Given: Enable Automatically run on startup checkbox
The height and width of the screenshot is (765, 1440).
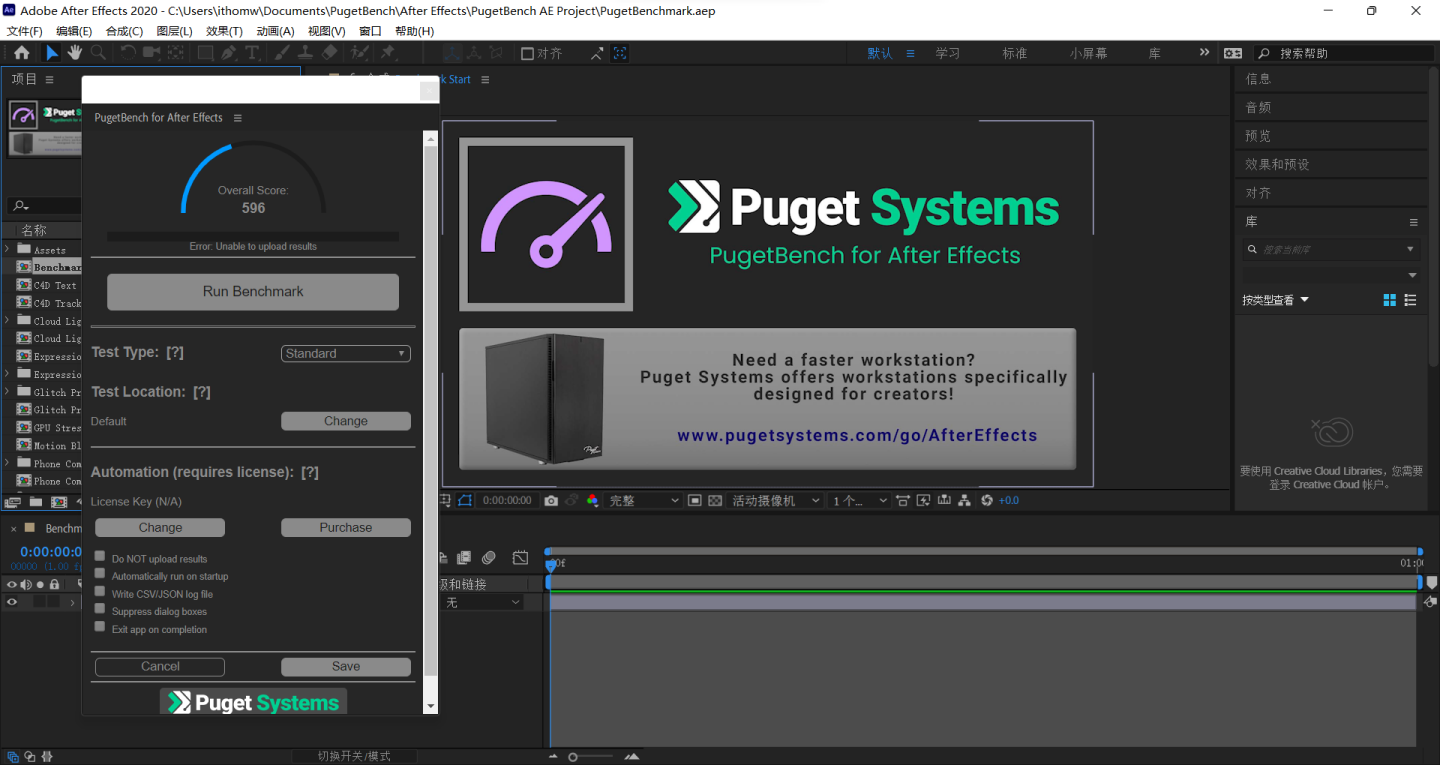Looking at the screenshot, I should [100, 573].
